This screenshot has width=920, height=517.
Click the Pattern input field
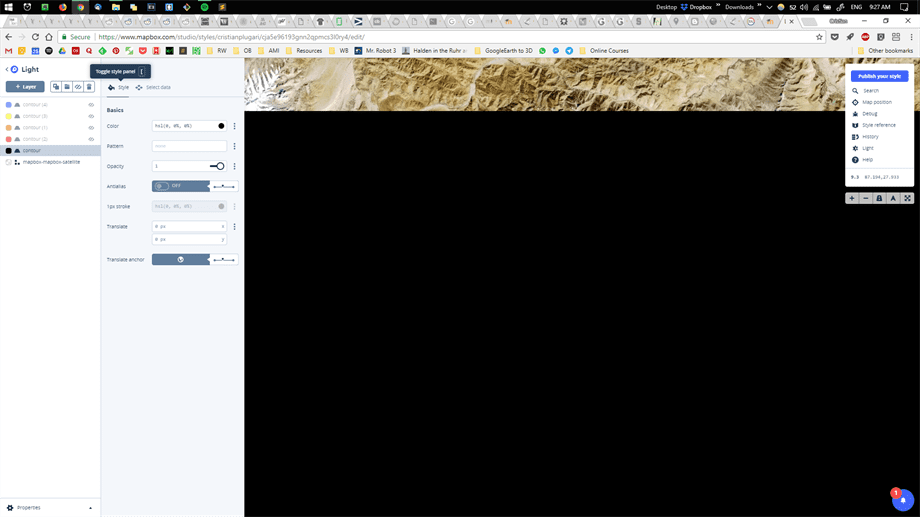pos(189,146)
